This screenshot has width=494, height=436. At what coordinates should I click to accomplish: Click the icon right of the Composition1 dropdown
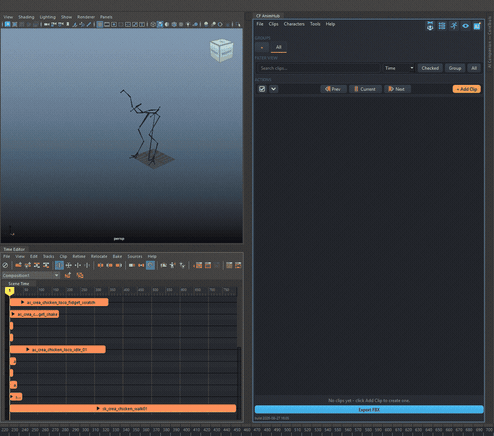coord(68,275)
